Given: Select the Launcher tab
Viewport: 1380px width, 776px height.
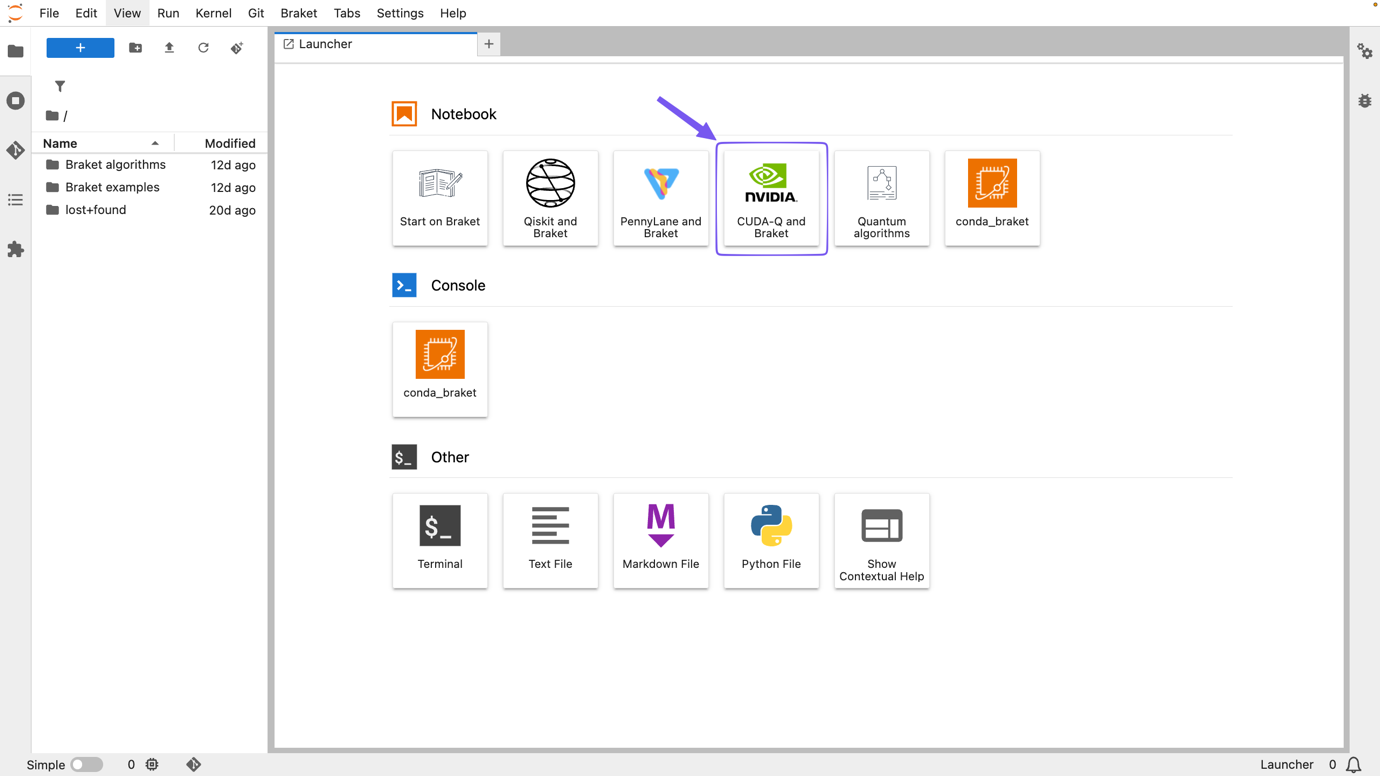Looking at the screenshot, I should (376, 44).
